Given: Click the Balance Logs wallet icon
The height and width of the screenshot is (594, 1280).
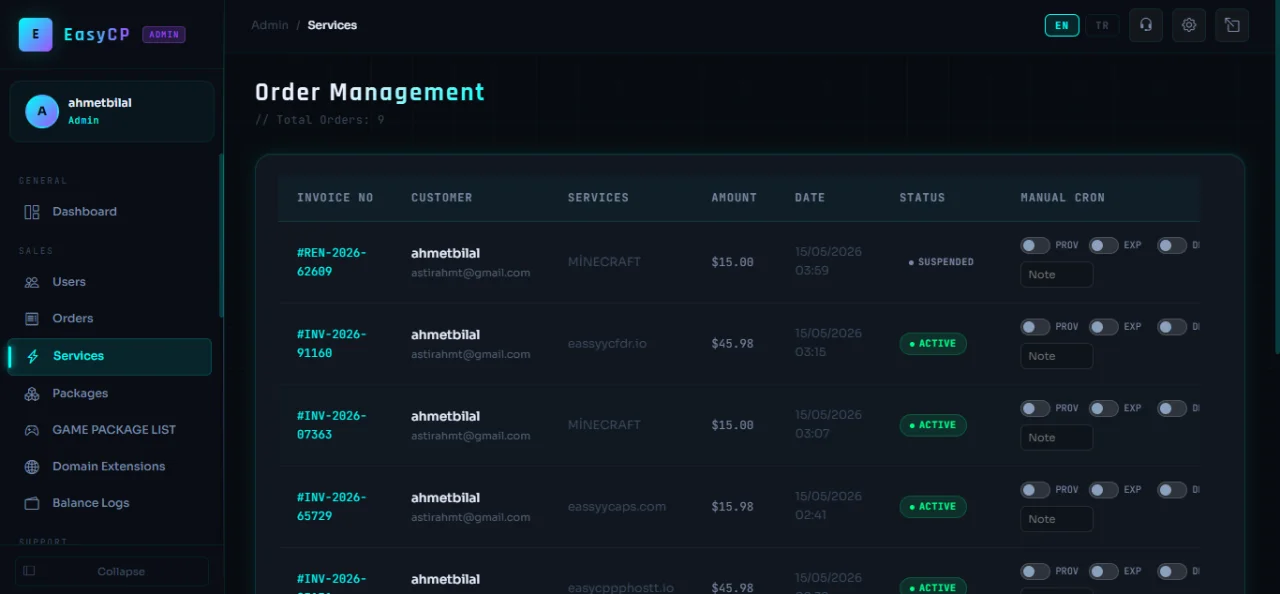Looking at the screenshot, I should point(32,503).
